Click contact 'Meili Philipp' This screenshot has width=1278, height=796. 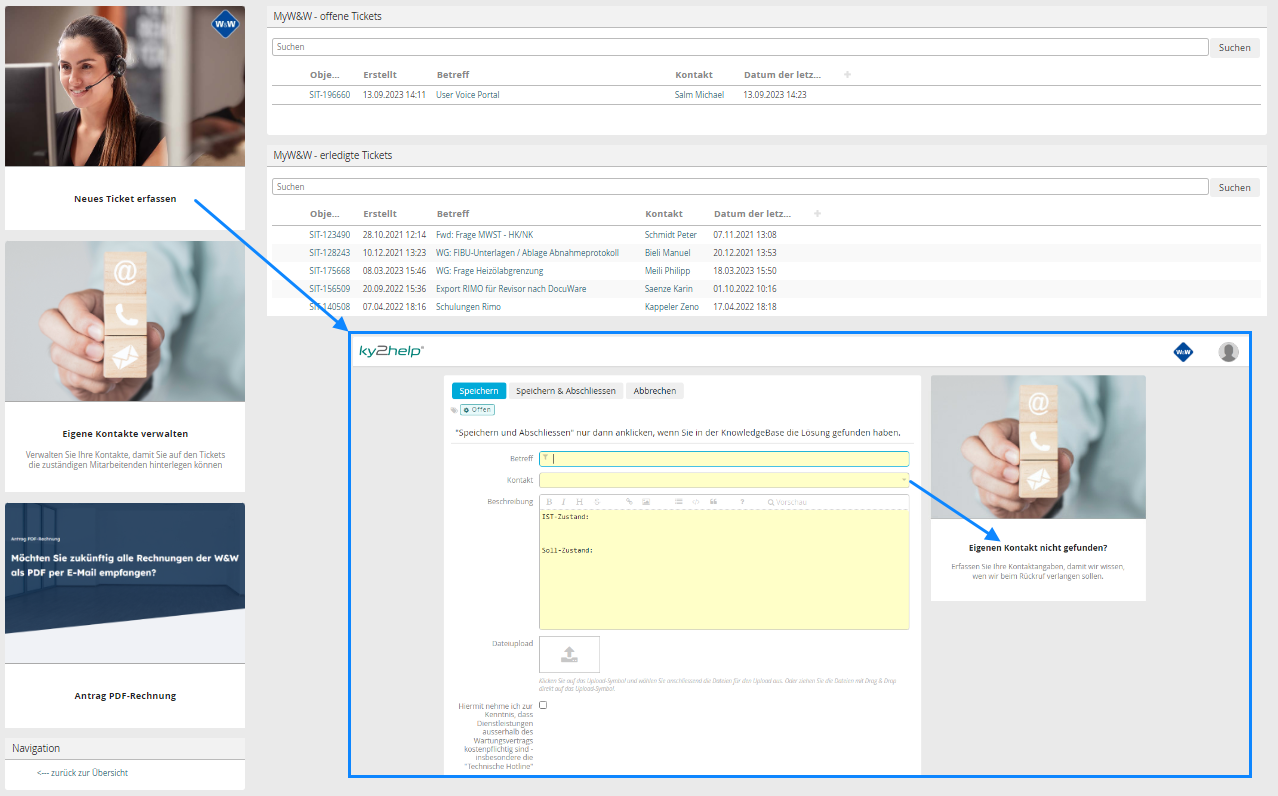click(668, 271)
